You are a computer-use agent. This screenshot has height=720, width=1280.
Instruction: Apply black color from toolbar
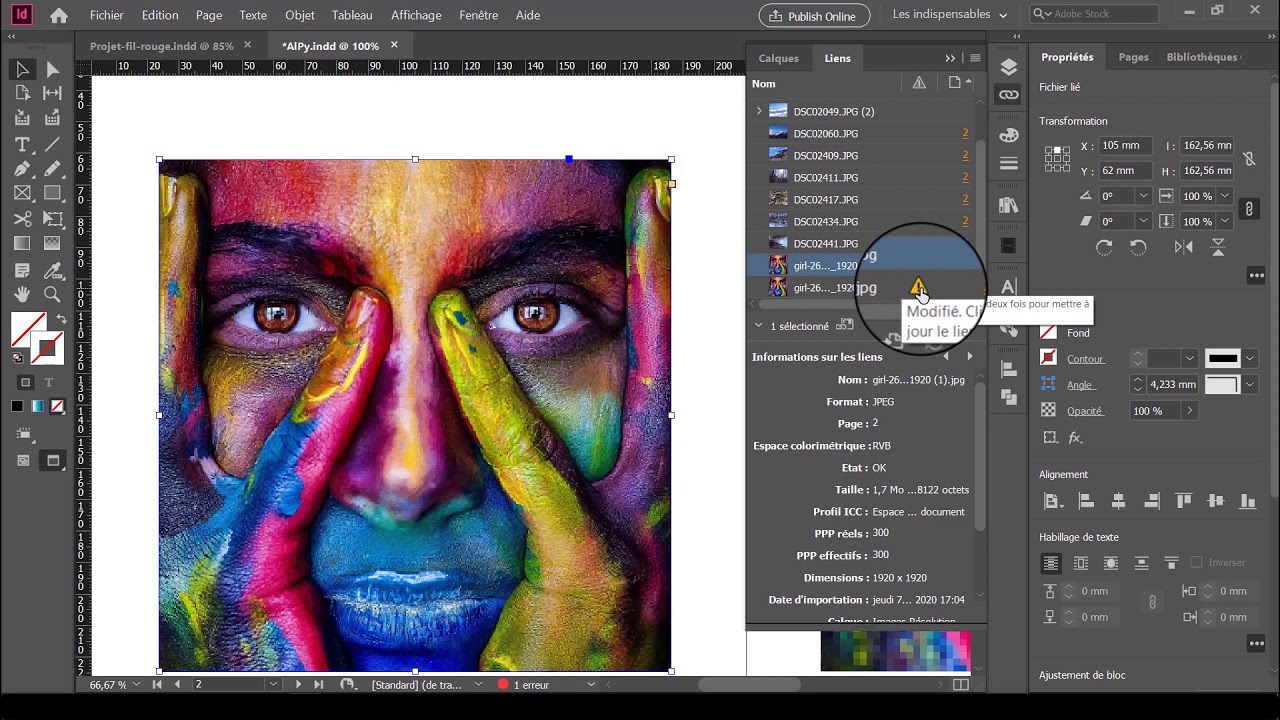pyautogui.click(x=17, y=406)
